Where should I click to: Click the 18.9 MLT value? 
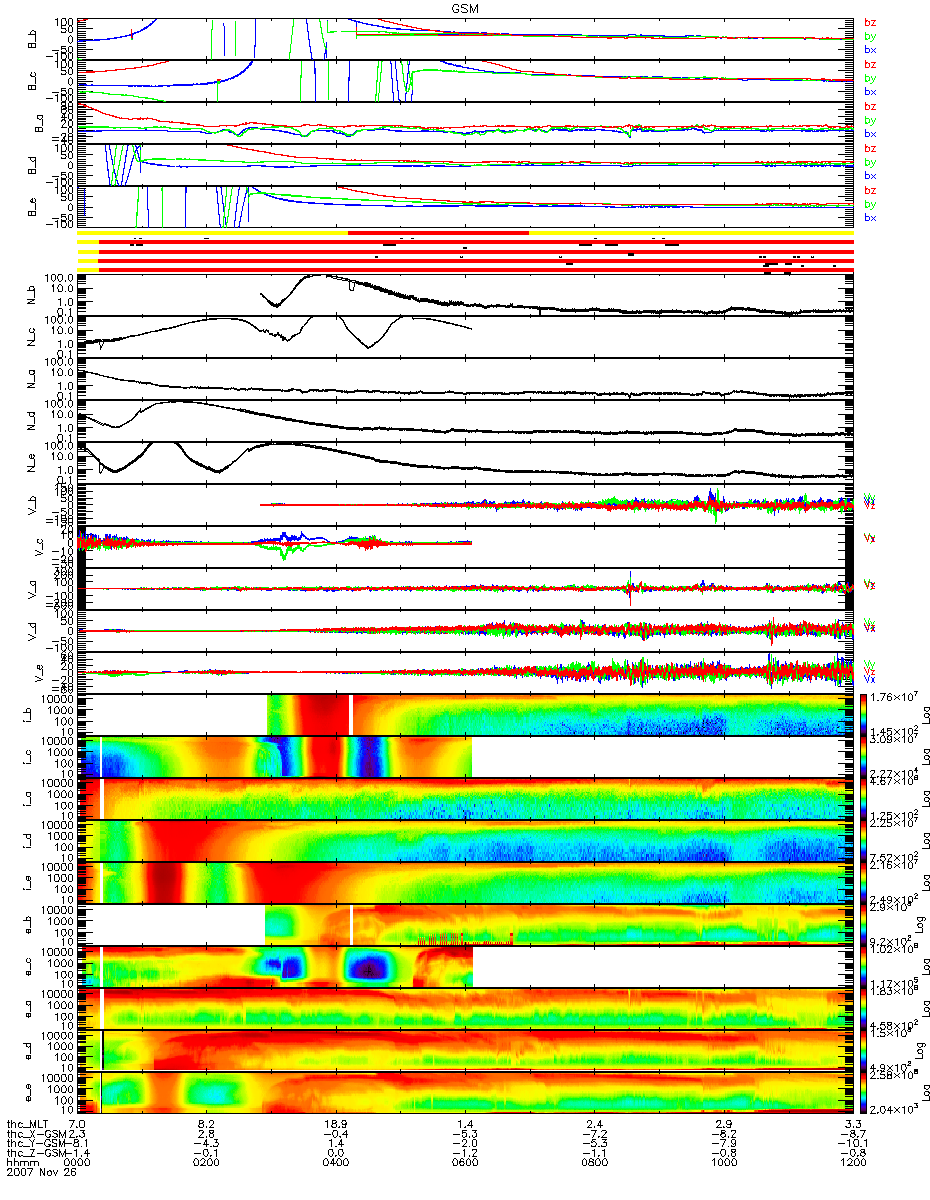point(336,1125)
